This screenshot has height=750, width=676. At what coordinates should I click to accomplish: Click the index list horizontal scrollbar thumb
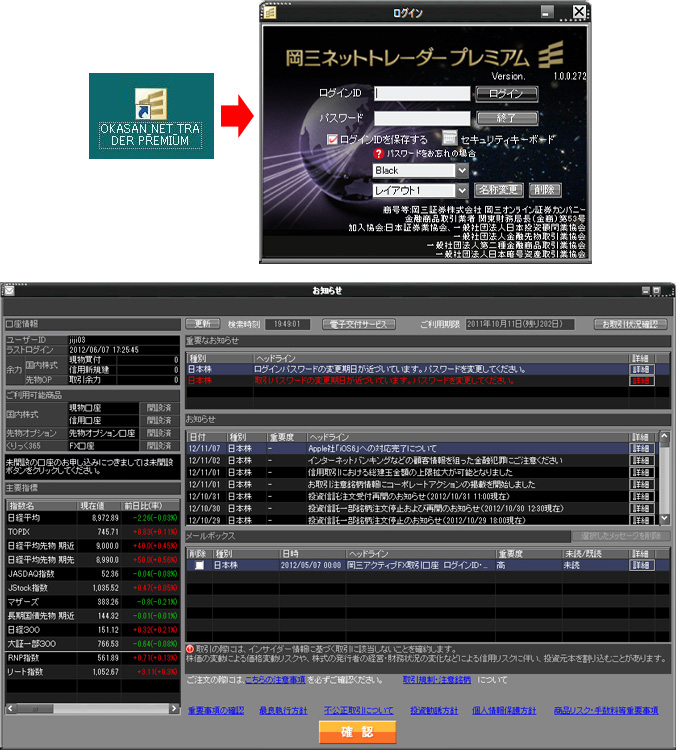[x=34, y=708]
